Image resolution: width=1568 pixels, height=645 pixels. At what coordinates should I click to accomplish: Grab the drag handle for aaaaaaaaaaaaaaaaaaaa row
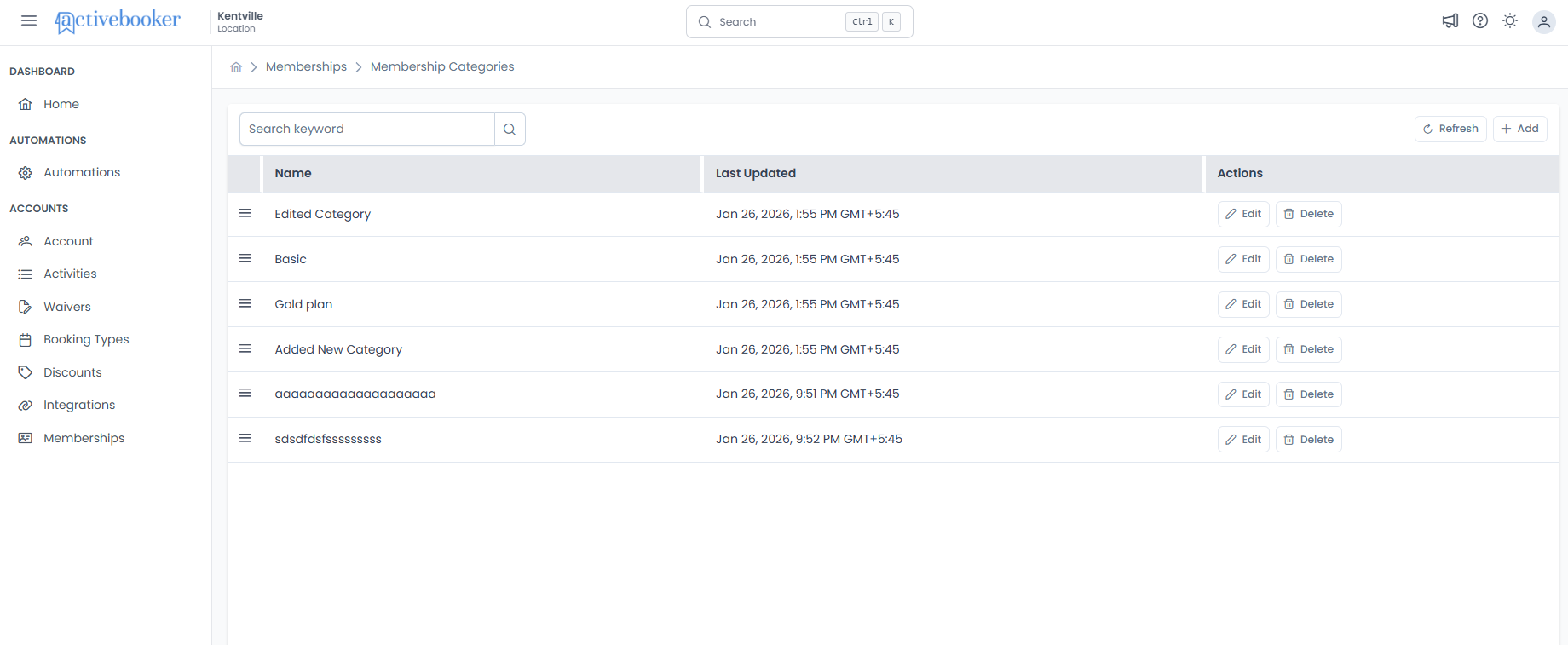pos(245,393)
